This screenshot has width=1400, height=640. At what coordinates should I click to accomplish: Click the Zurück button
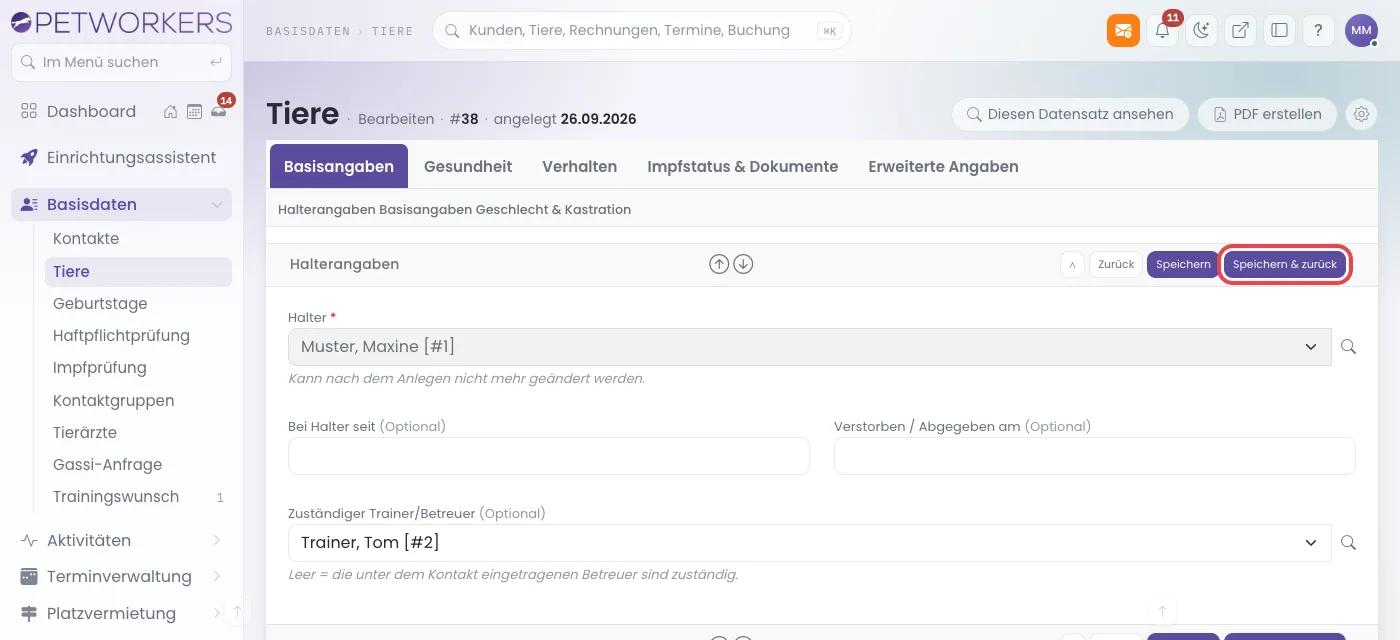coord(1116,265)
